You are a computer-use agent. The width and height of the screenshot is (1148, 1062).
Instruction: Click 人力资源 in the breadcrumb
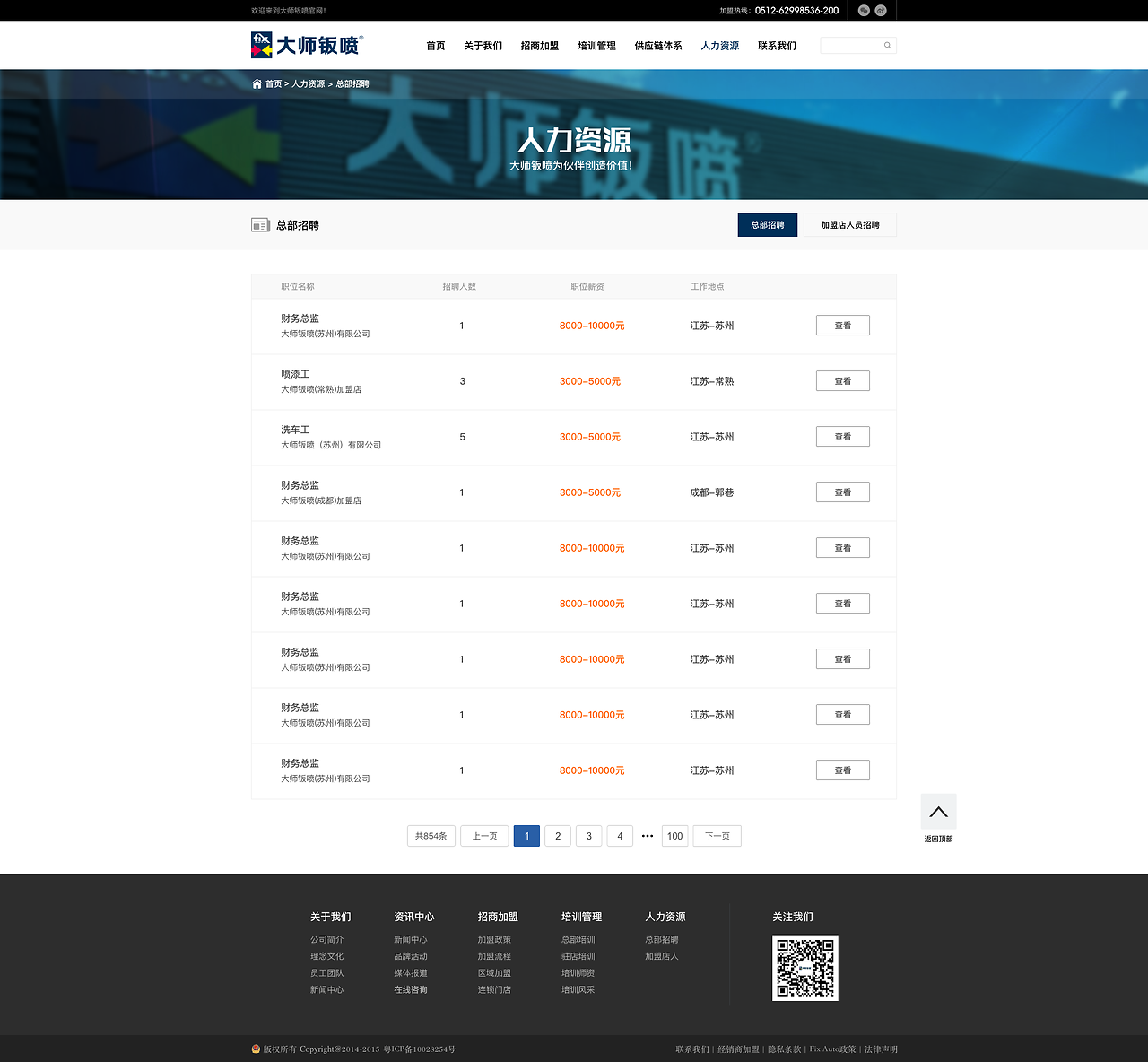click(x=308, y=84)
